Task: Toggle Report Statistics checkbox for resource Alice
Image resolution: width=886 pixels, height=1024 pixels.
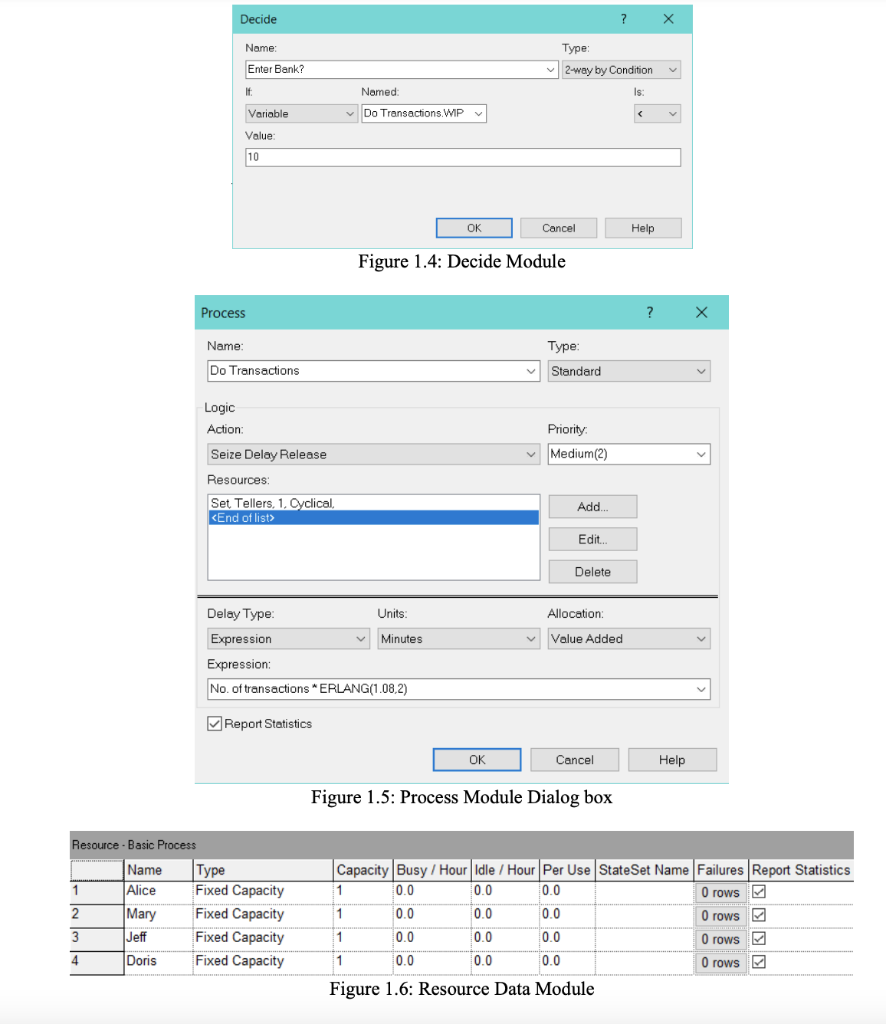Action: [x=758, y=892]
